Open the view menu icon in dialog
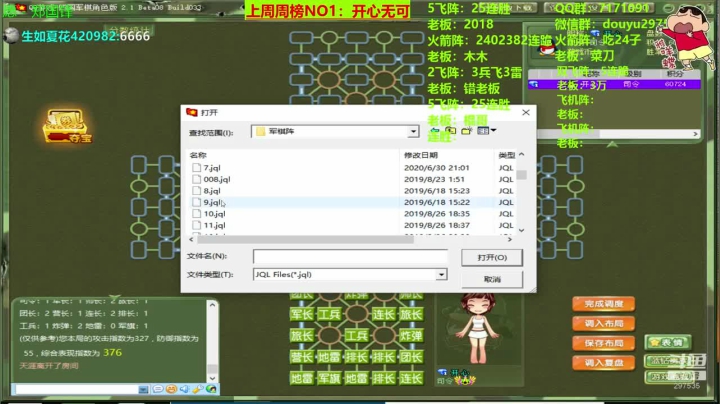720x404 pixels. [x=486, y=131]
